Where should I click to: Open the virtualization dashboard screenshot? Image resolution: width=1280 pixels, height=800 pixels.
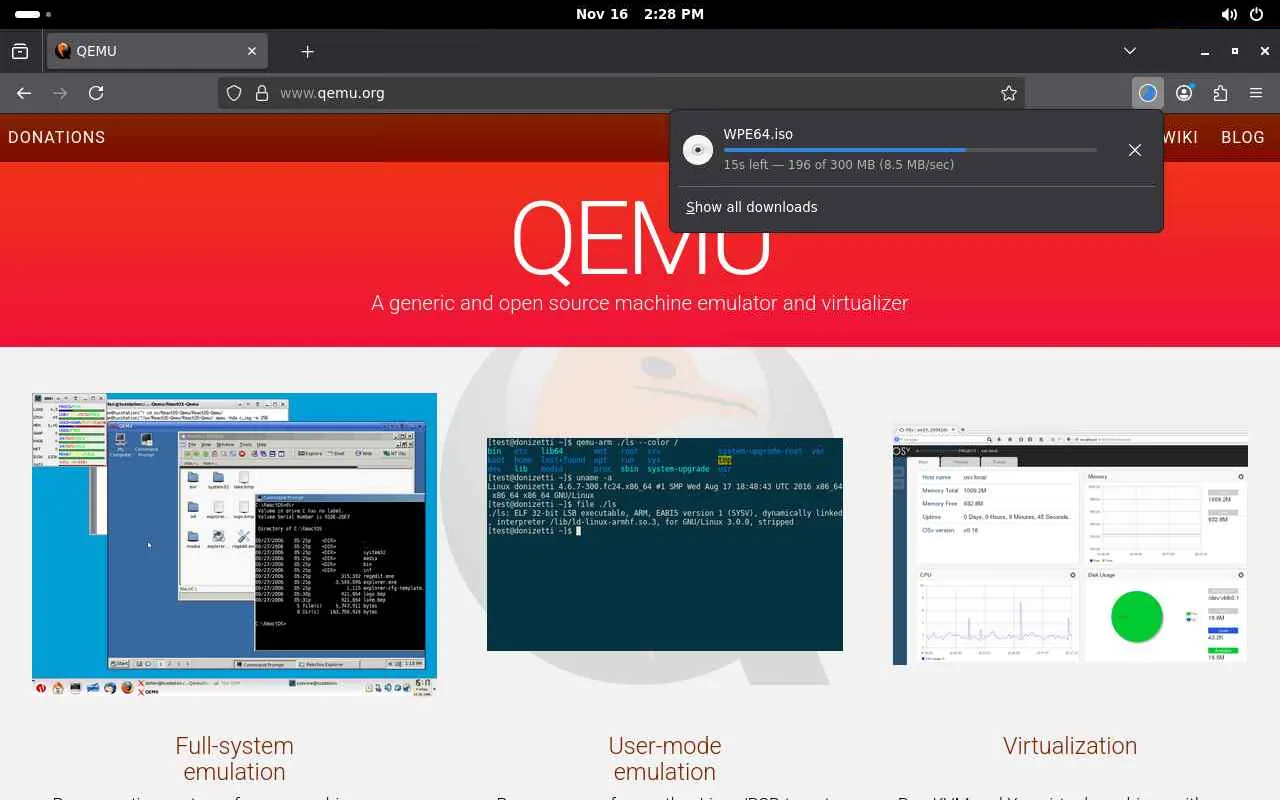click(x=1070, y=544)
